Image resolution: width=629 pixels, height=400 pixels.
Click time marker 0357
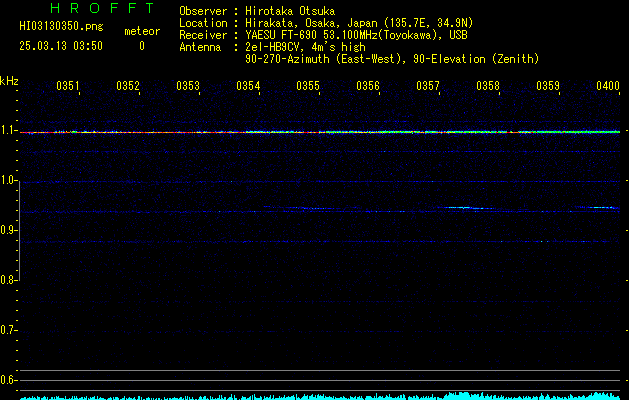pos(428,85)
